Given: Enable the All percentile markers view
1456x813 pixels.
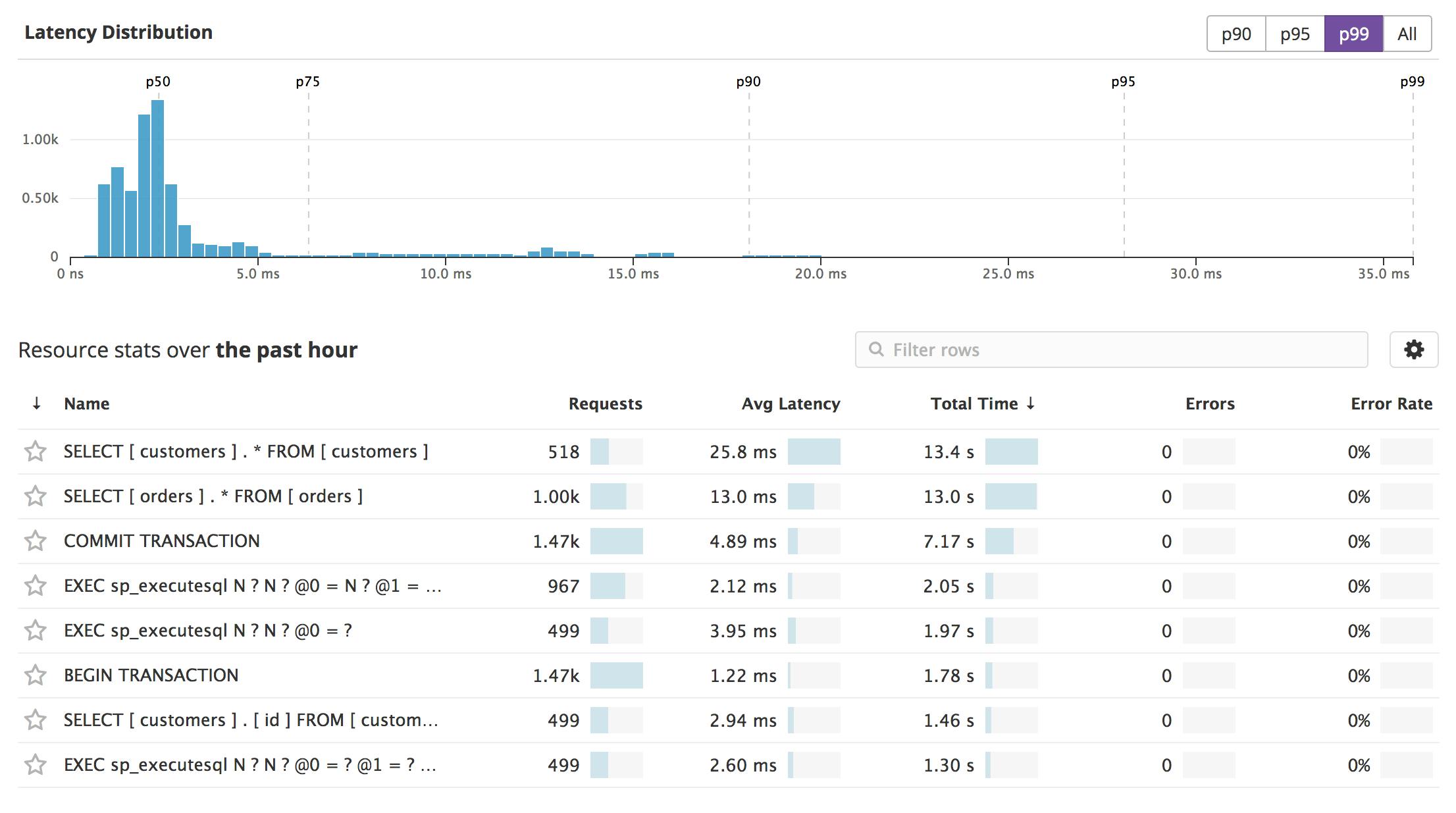Looking at the screenshot, I should pyautogui.click(x=1405, y=34).
